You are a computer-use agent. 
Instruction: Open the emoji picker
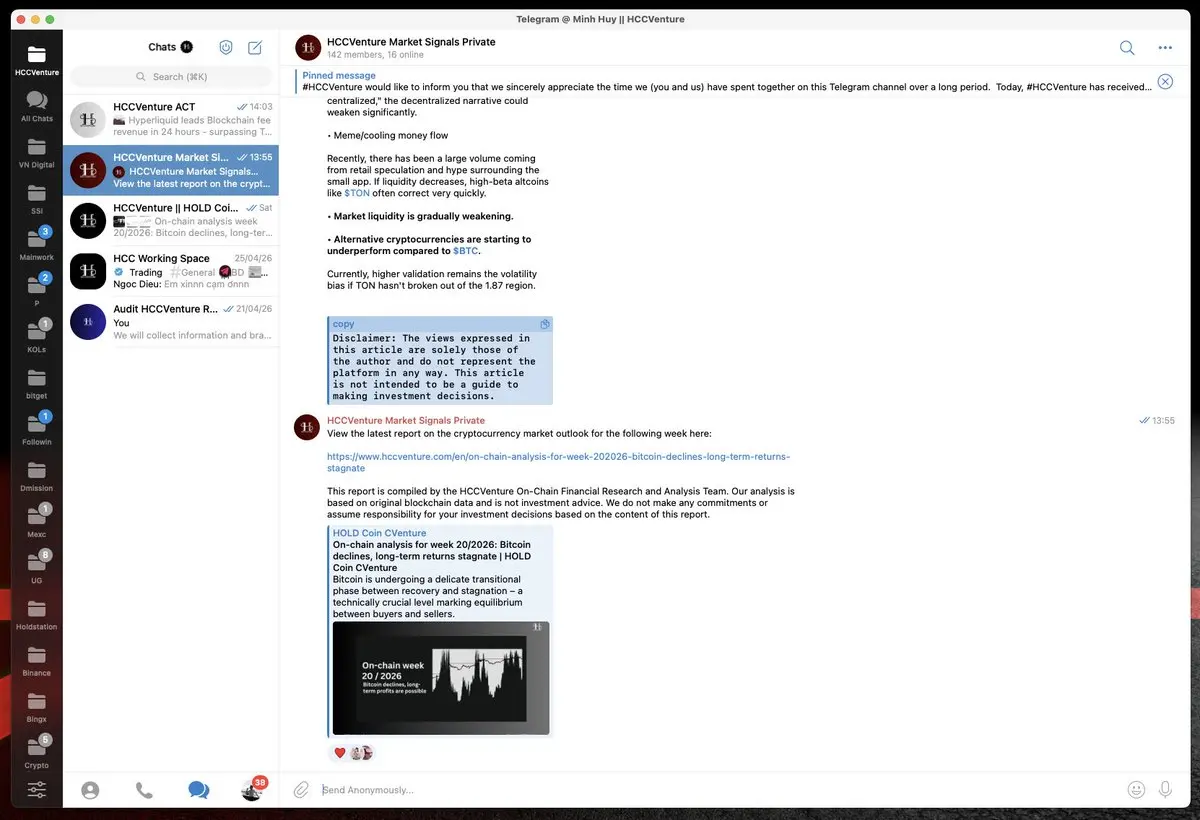(x=1136, y=790)
